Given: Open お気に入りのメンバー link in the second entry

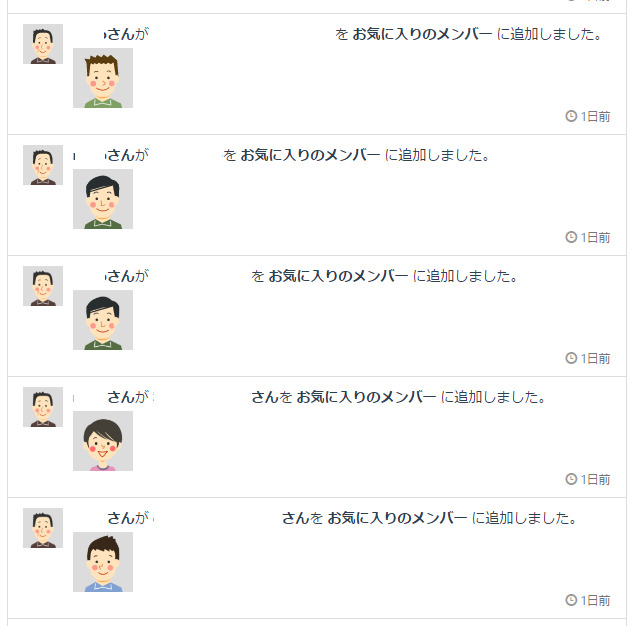Looking at the screenshot, I should (x=310, y=155).
